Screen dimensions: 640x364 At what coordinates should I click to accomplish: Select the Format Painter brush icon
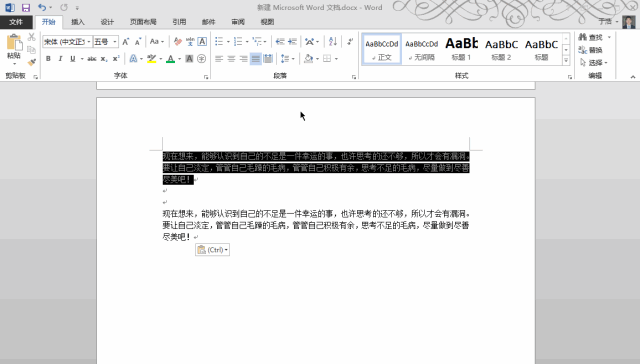click(31, 62)
